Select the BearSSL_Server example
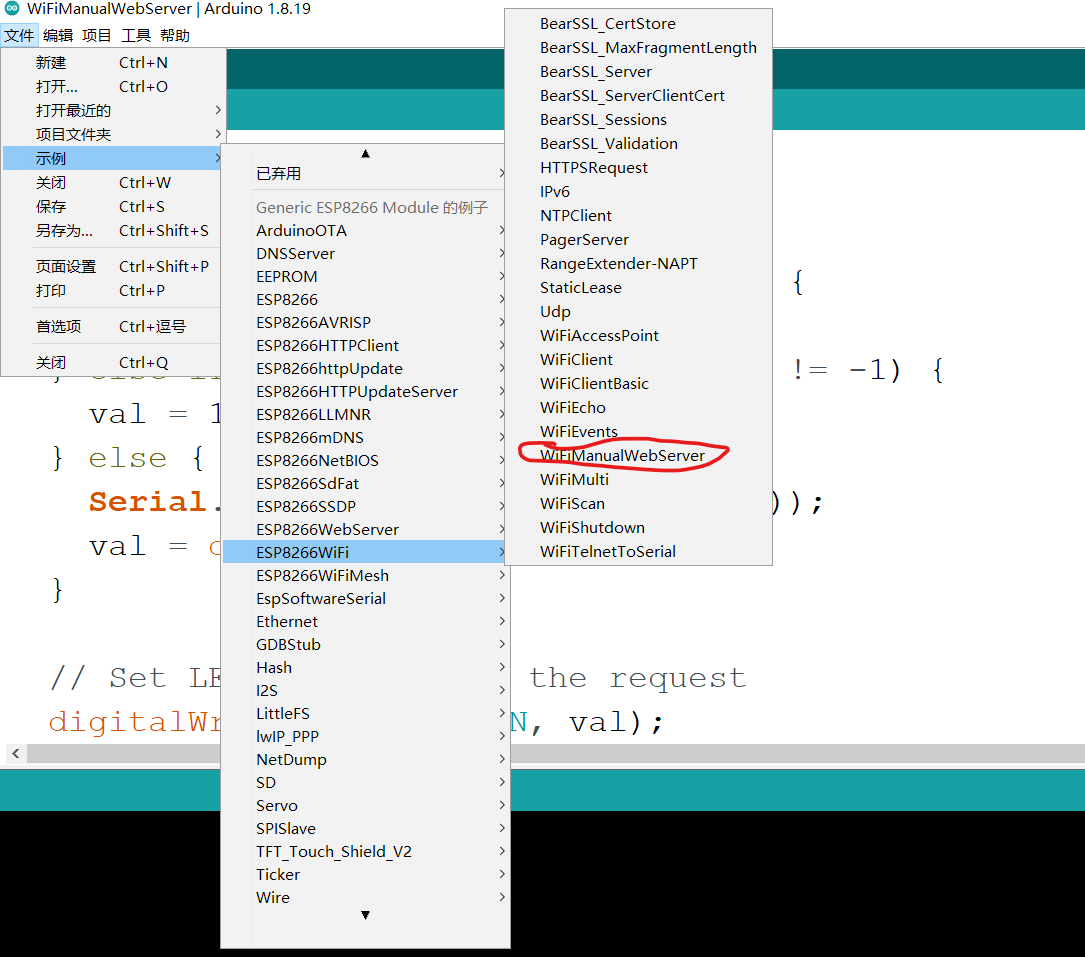Viewport: 1085px width, 957px height. tap(596, 71)
